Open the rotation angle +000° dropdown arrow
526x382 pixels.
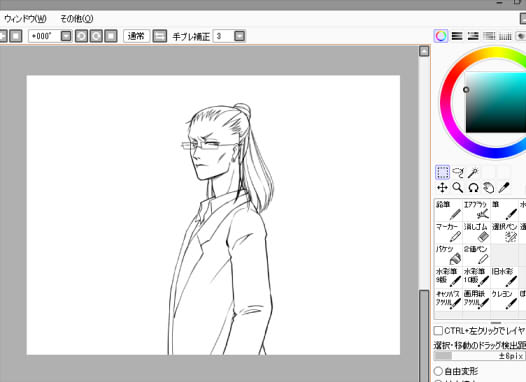[66, 36]
